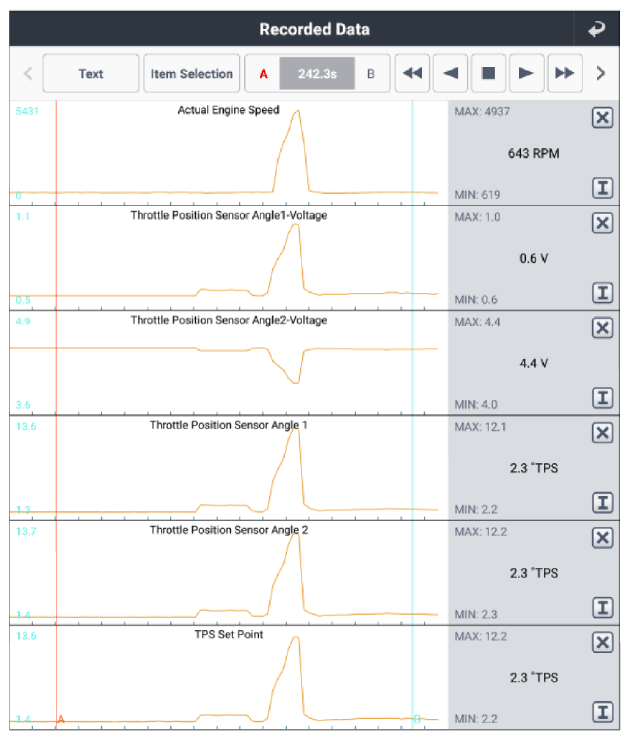The image size is (630, 740).
Task: Select cursor A marker button
Action: click(263, 73)
